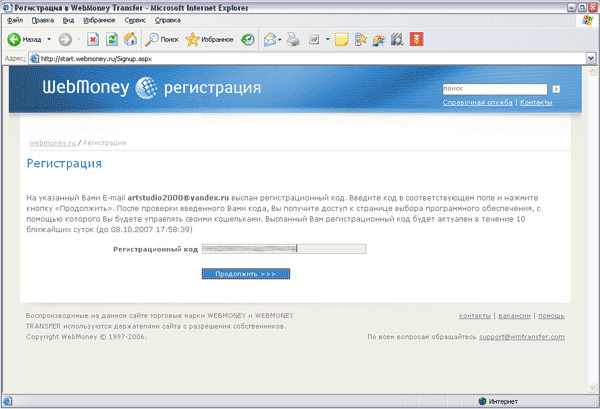The image size is (600, 409).
Task: Open the footer вакансии link
Action: pos(514,316)
